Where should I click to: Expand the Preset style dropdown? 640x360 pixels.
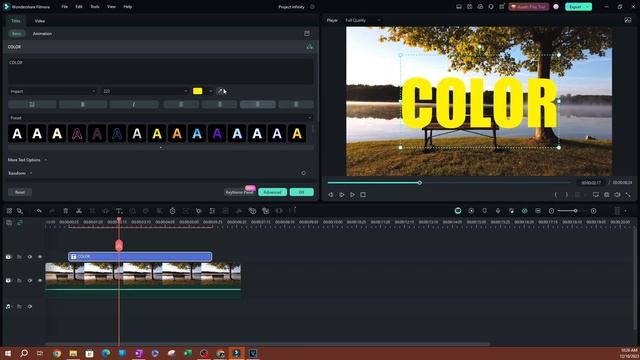(x=309, y=118)
